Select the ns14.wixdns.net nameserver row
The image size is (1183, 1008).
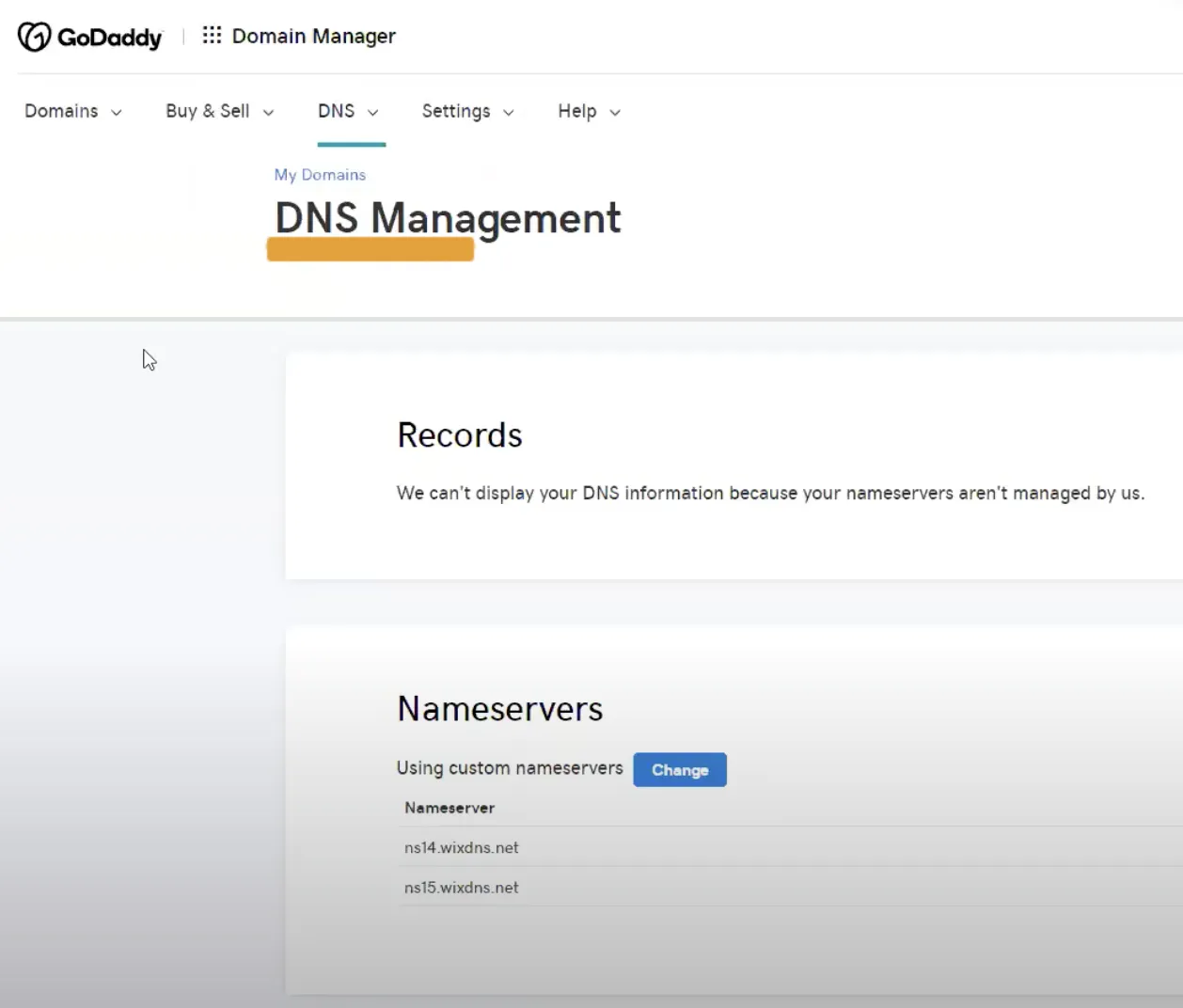click(790, 847)
